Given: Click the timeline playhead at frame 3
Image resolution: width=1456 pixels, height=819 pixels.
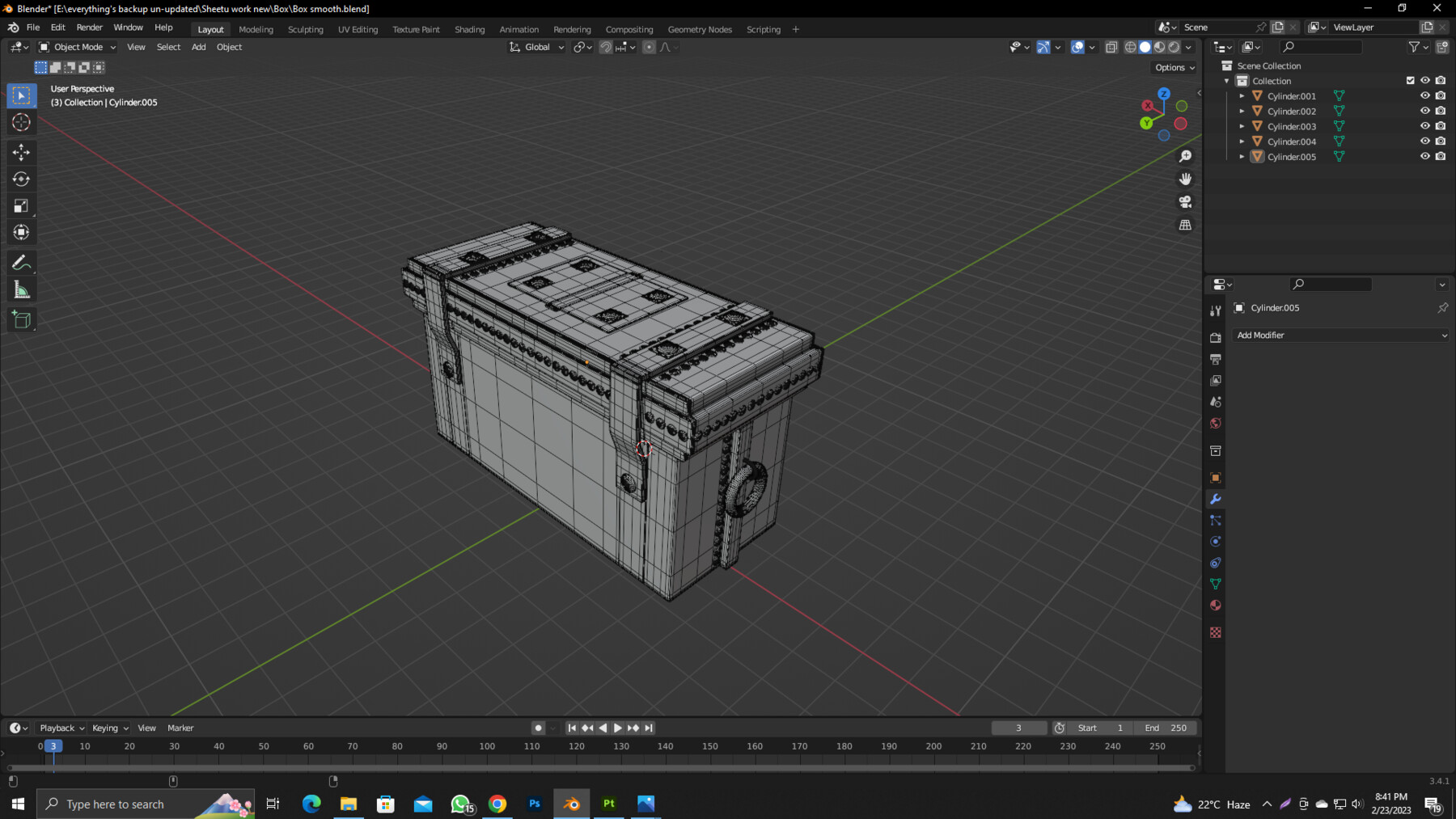Looking at the screenshot, I should 53,746.
